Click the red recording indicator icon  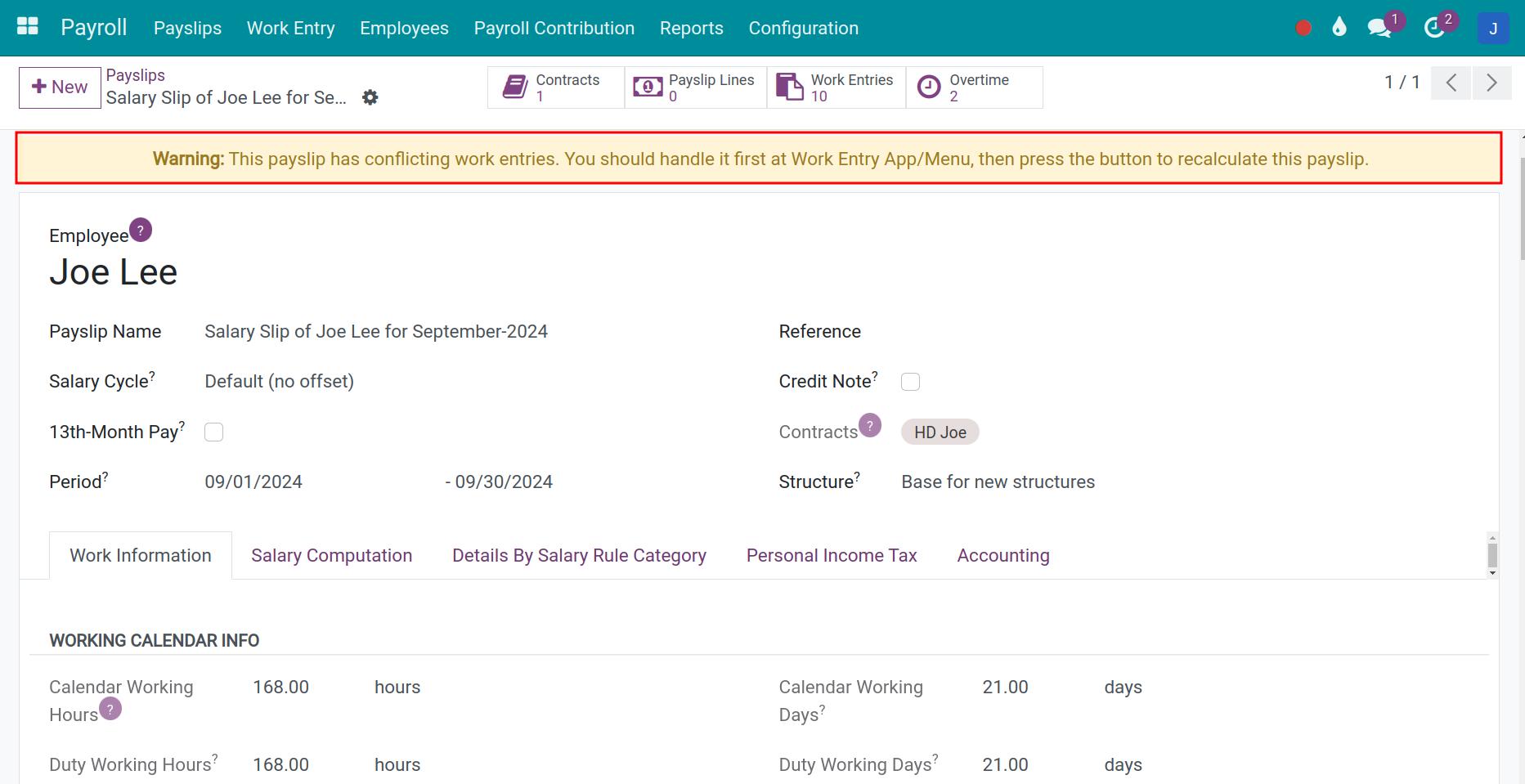pyautogui.click(x=1303, y=29)
